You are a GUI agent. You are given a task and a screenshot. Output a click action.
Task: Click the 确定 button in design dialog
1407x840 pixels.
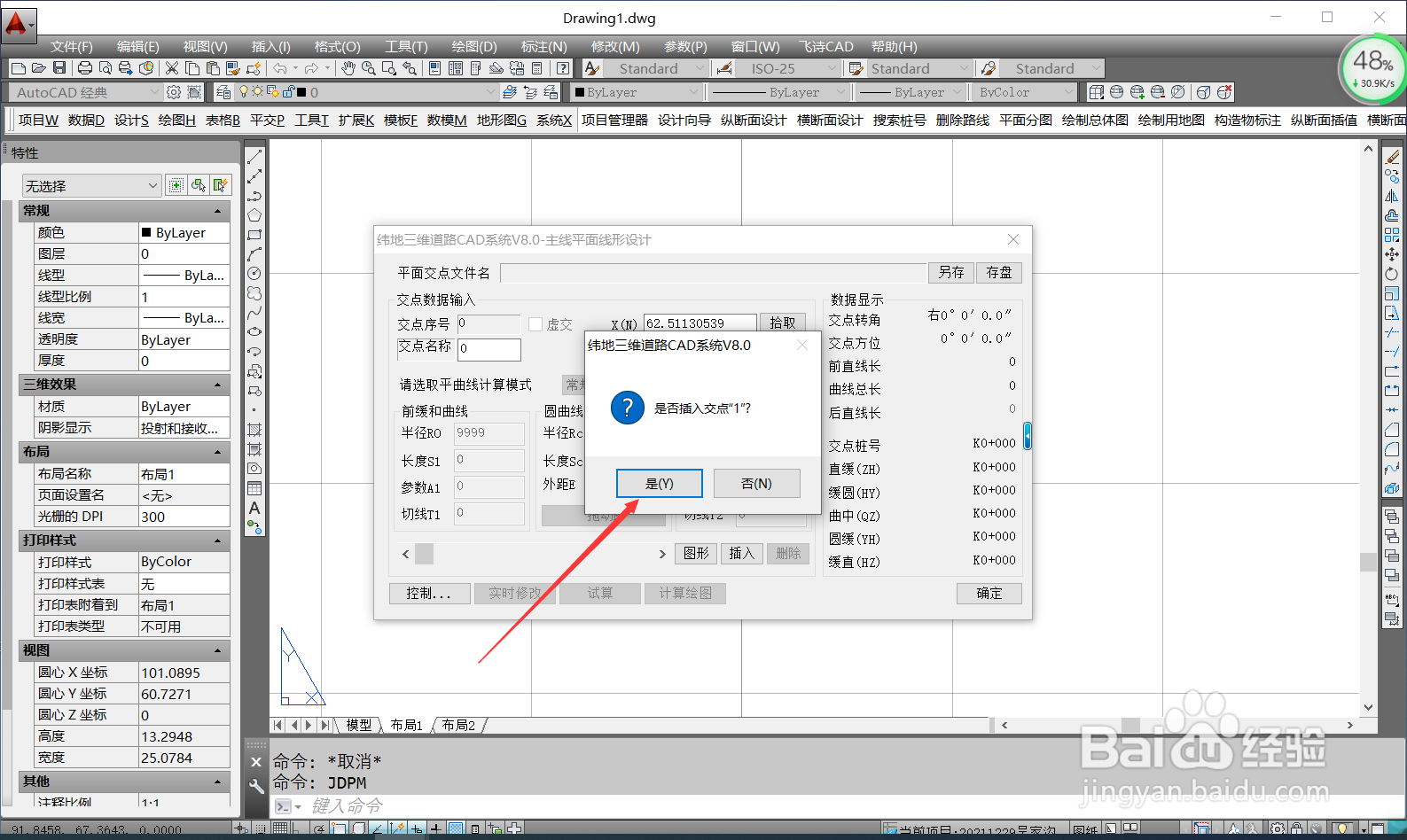click(x=989, y=593)
